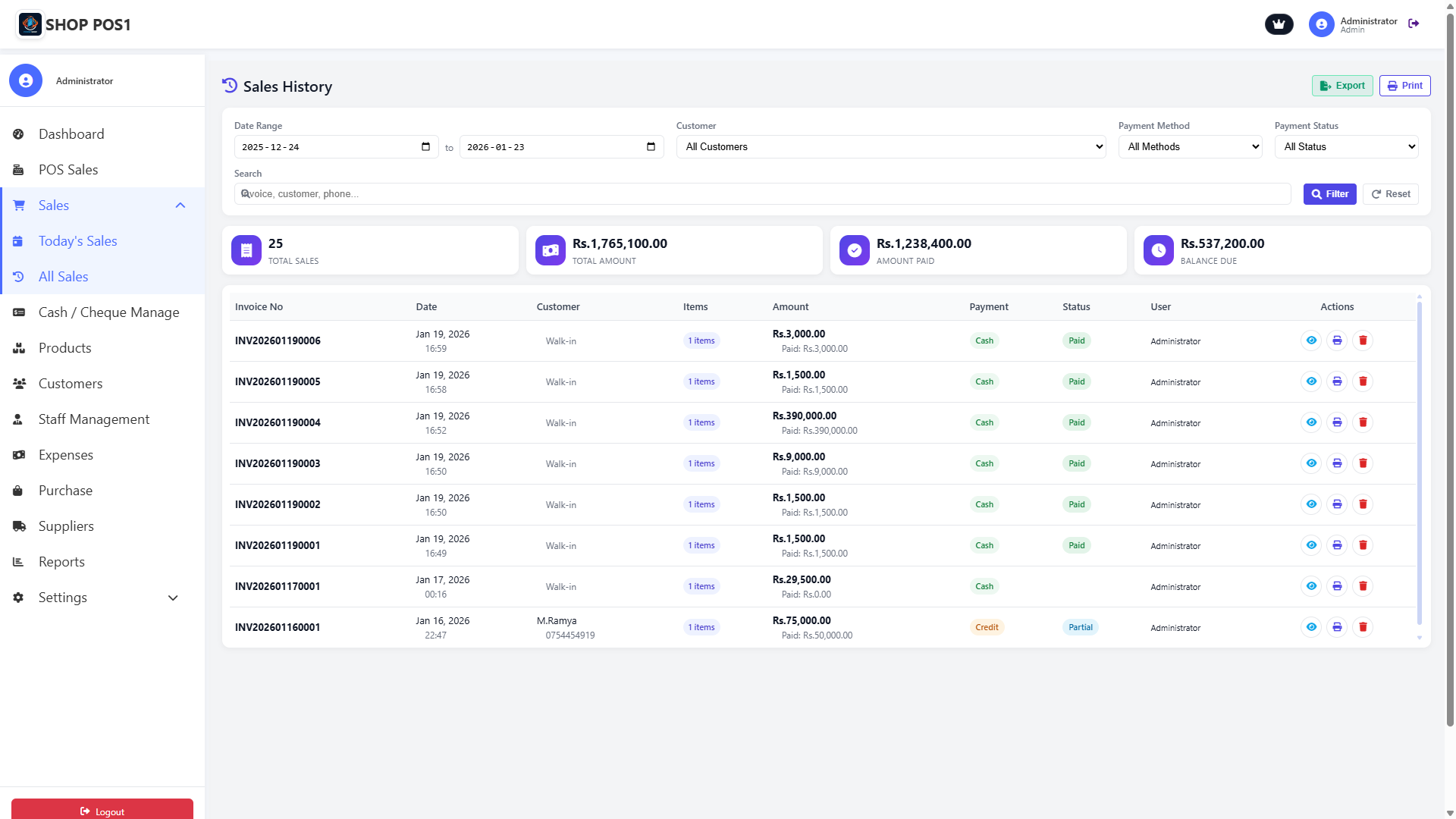Delete invoice INV202601190004 with trash icon
1456x819 pixels.
pos(1363,422)
